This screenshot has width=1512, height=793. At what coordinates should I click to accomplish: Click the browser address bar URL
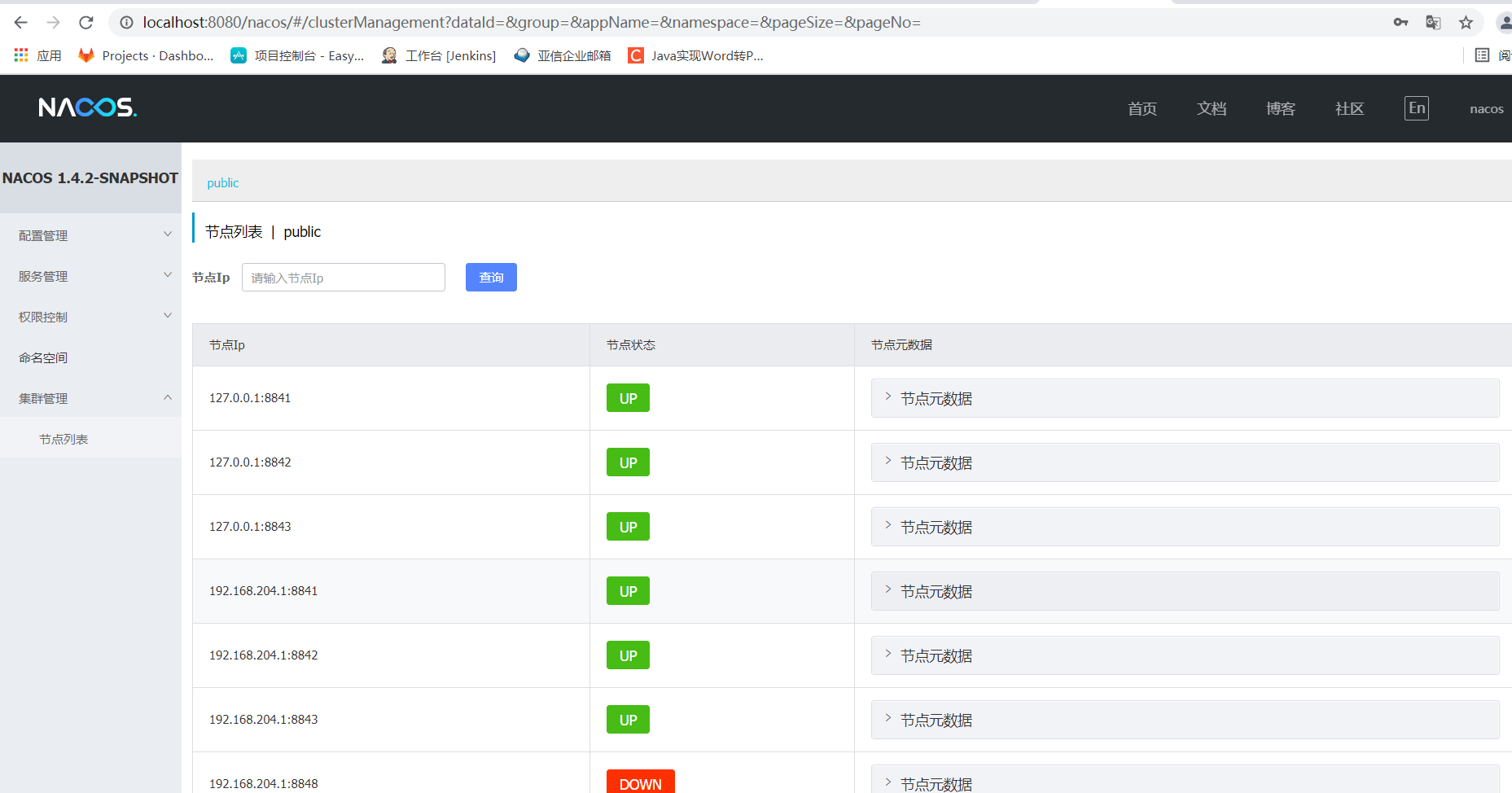pyautogui.click(x=532, y=23)
